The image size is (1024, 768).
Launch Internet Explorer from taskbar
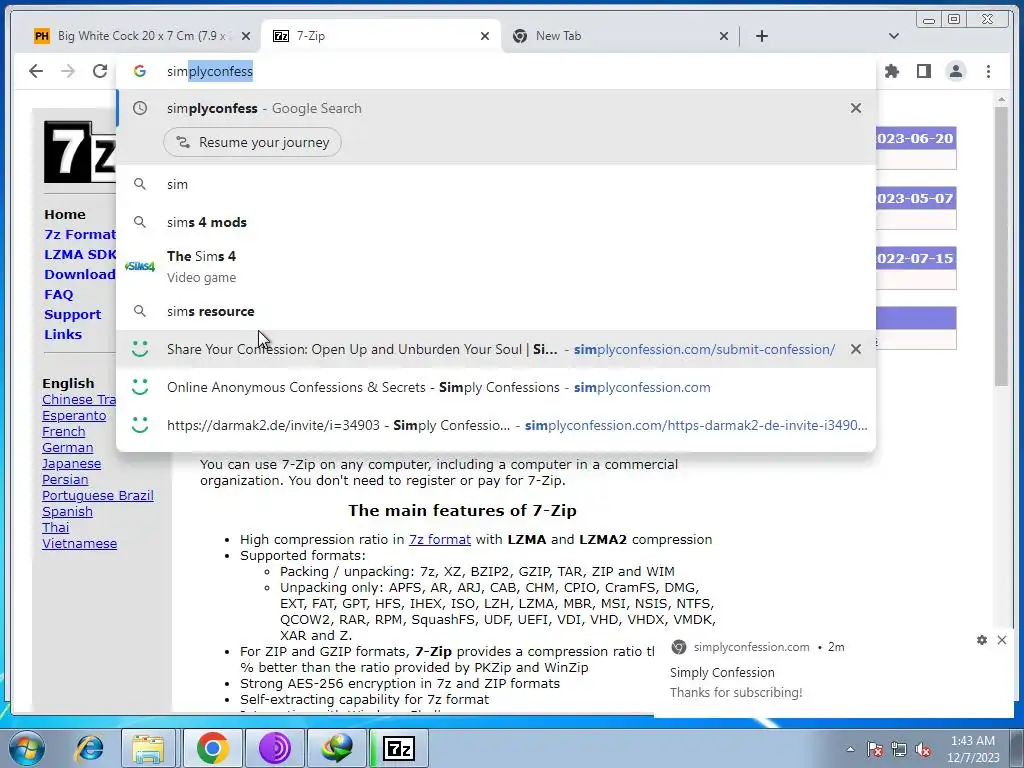(x=90, y=748)
